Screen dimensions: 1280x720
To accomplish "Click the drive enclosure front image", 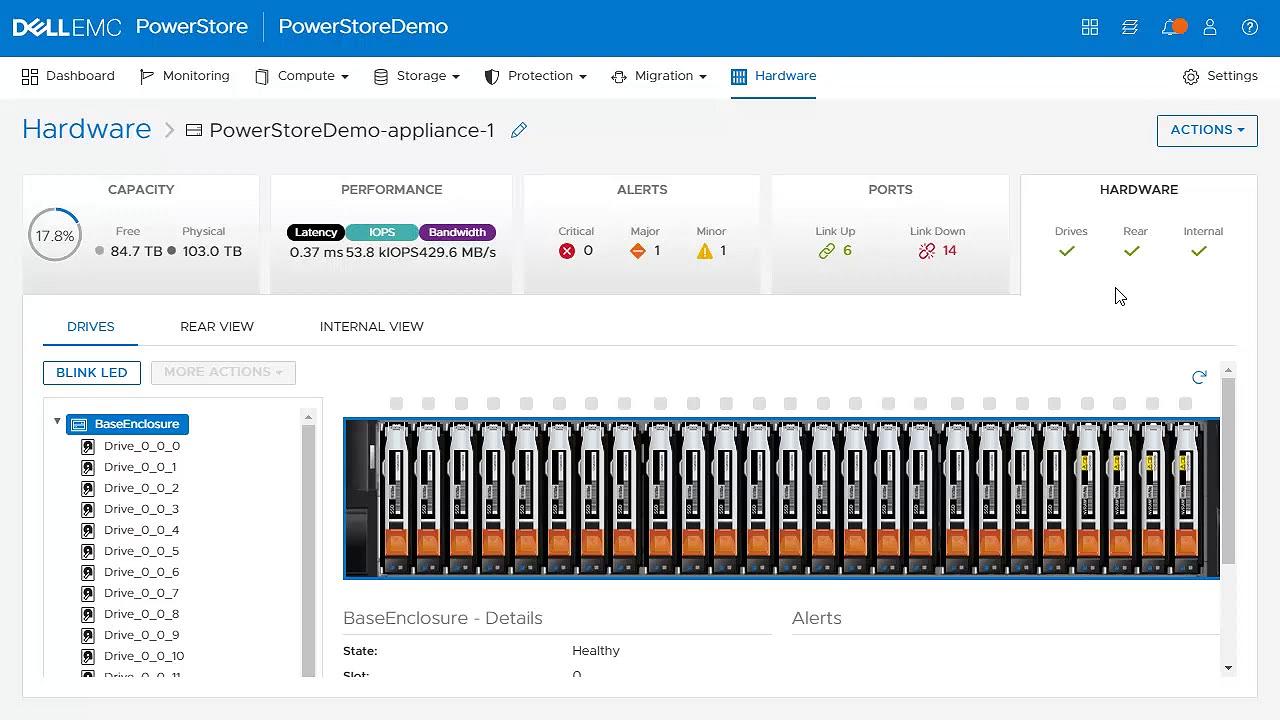I will coord(781,498).
